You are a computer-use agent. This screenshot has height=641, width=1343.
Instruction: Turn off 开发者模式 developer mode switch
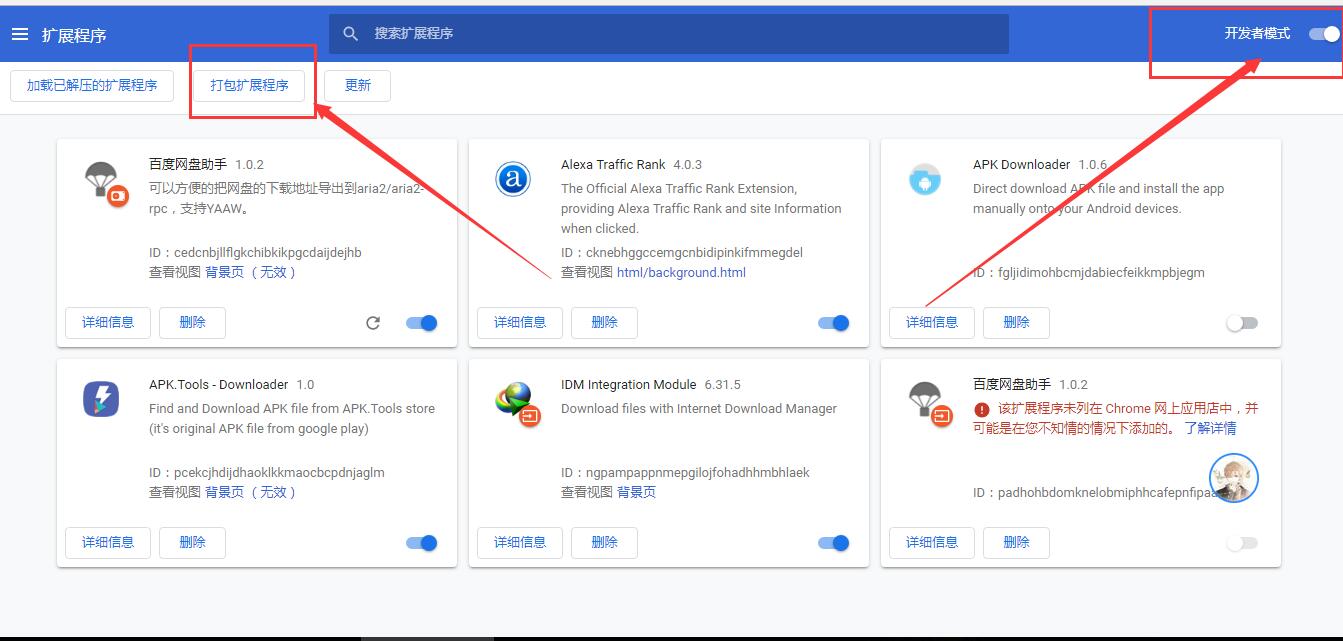(1324, 34)
